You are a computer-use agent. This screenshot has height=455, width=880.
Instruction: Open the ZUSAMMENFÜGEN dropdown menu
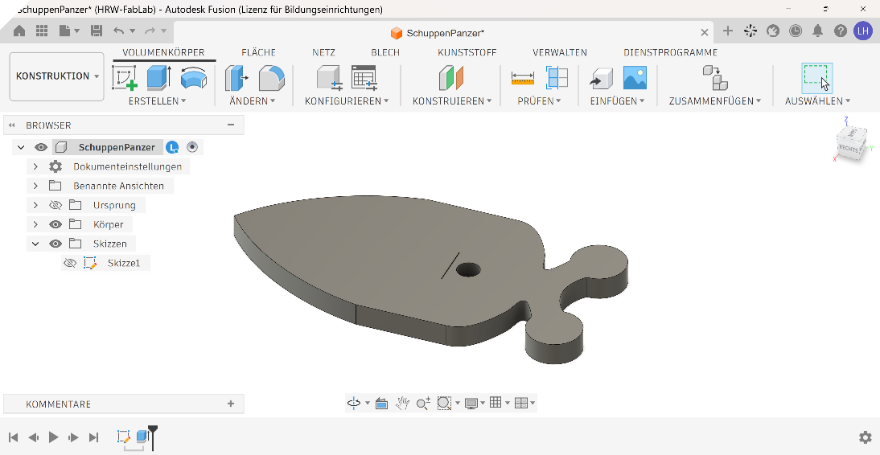[x=715, y=101]
